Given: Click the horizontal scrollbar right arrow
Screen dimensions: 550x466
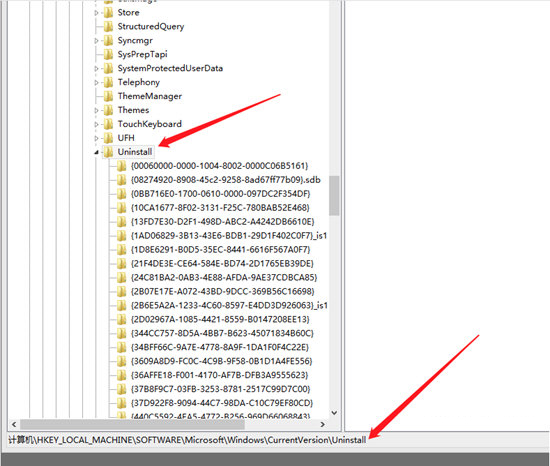Looking at the screenshot, I should (323, 425).
